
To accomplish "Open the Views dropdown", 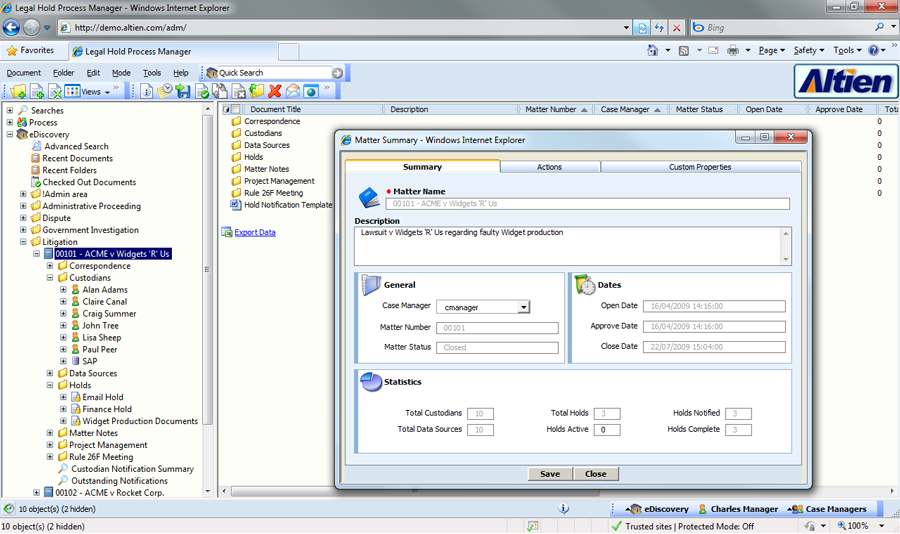I will pos(106,91).
